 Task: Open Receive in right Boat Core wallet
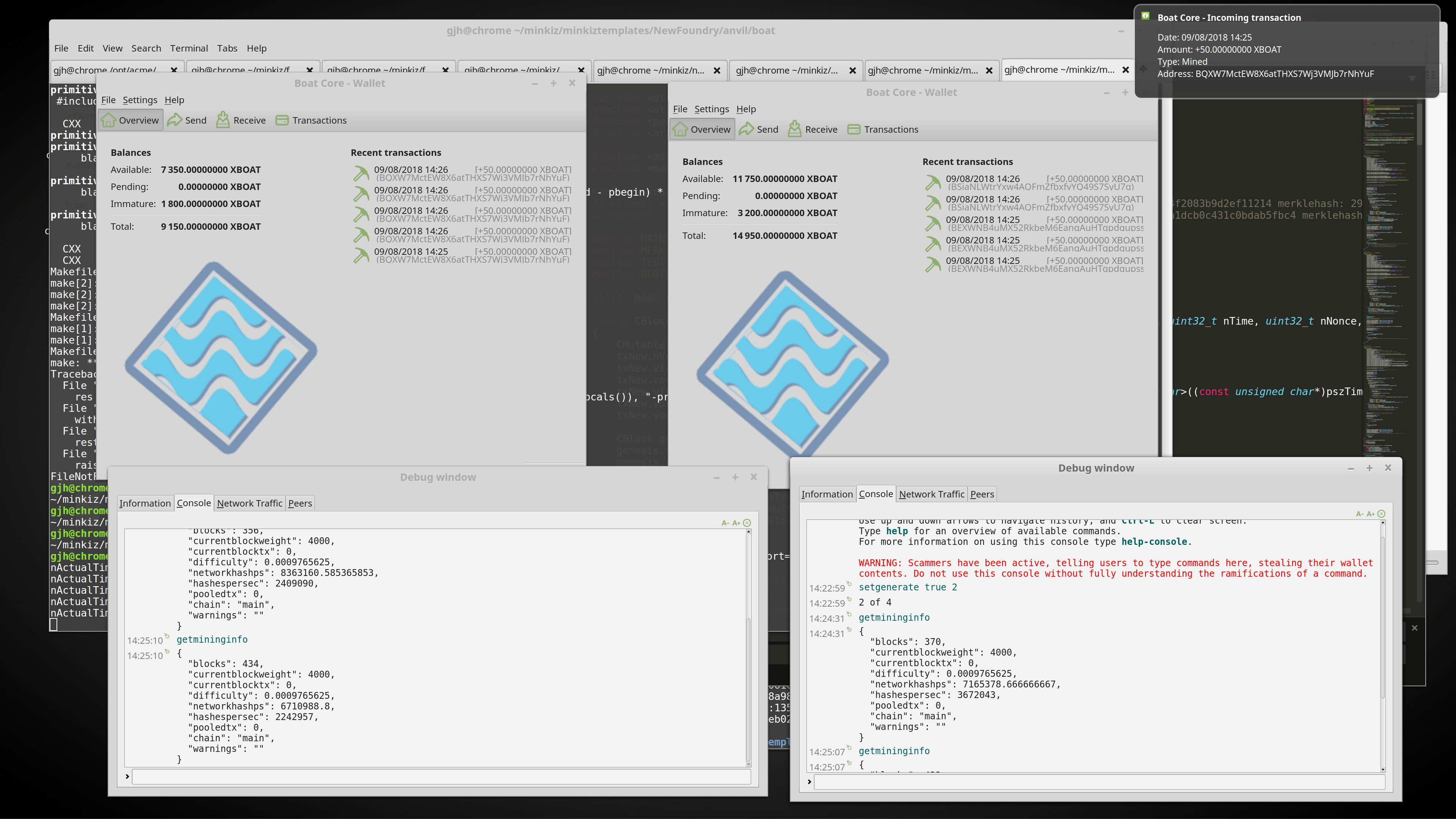pyautogui.click(x=813, y=129)
